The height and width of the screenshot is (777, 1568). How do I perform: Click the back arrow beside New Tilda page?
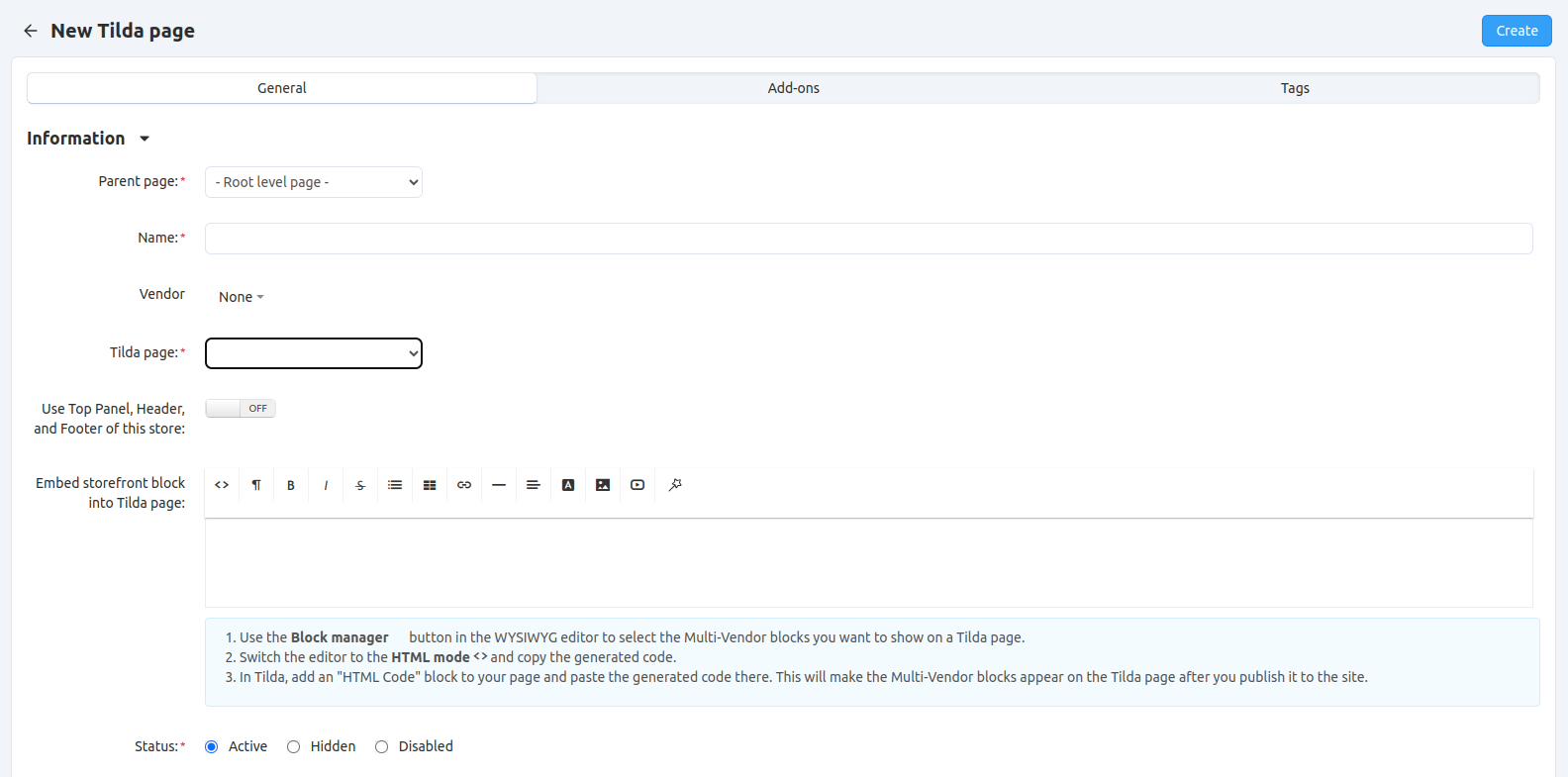pyautogui.click(x=31, y=31)
